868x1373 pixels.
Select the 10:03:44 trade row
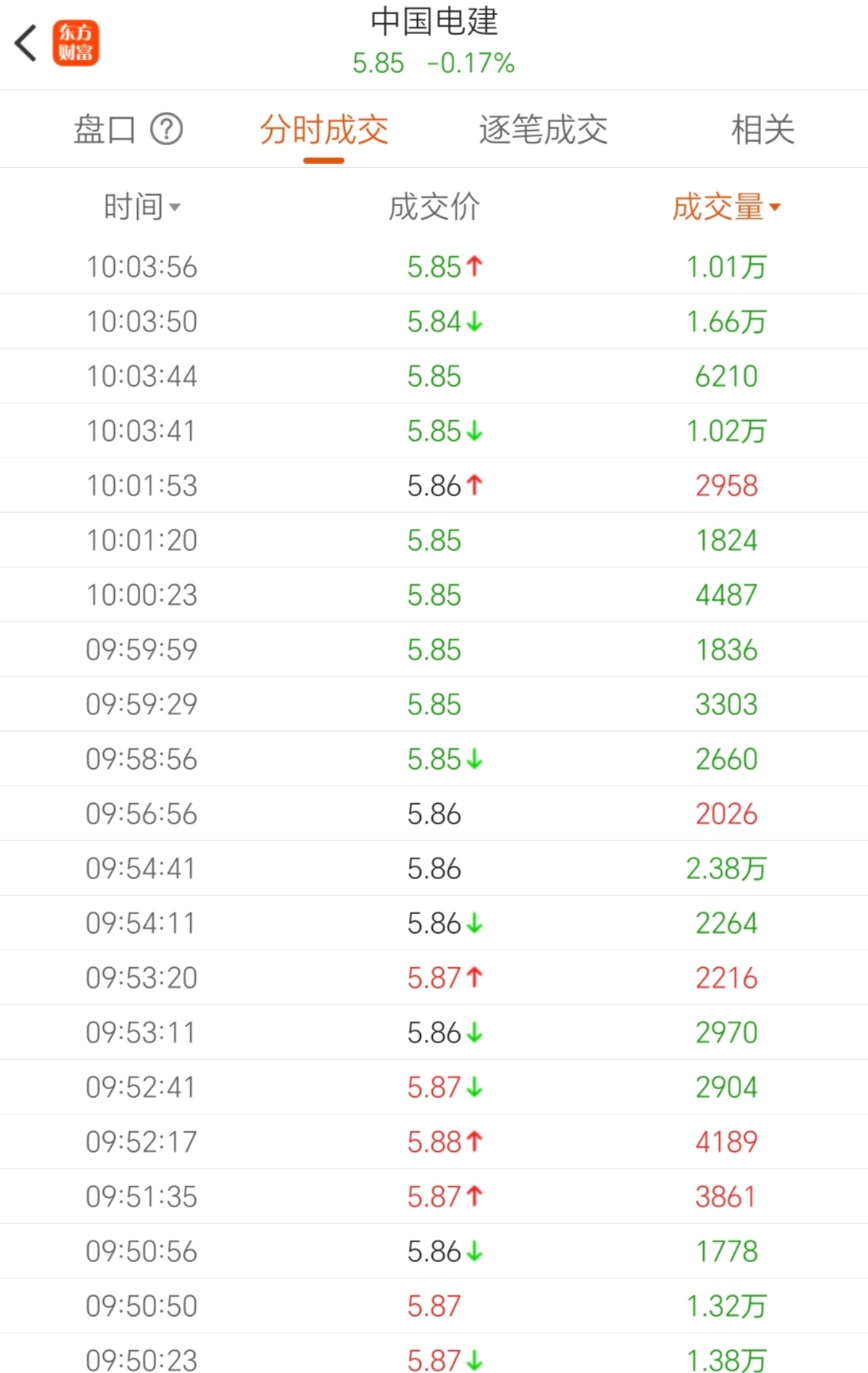pyautogui.click(x=434, y=377)
